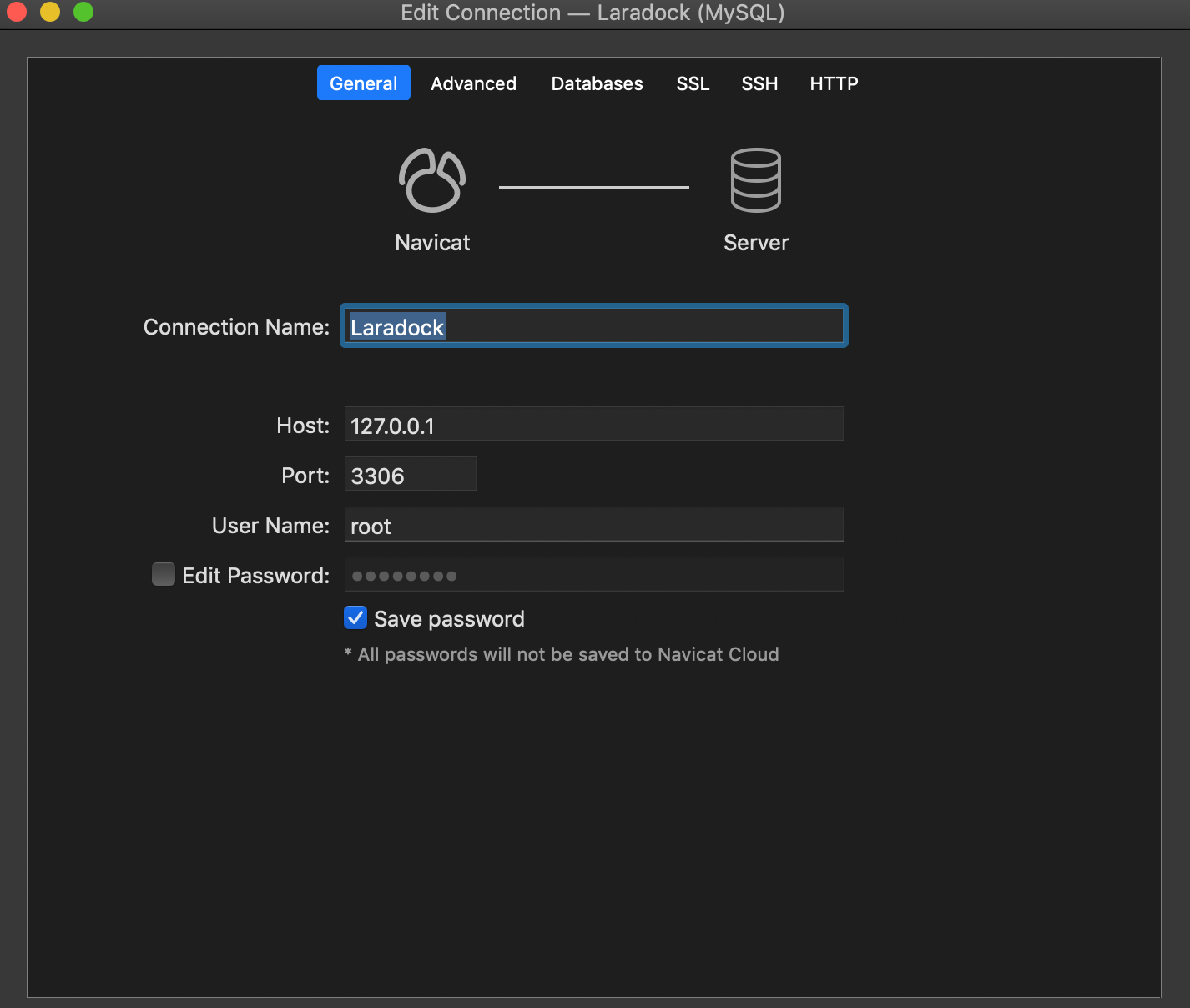Click the Port label
The image size is (1190, 1008).
(x=305, y=476)
